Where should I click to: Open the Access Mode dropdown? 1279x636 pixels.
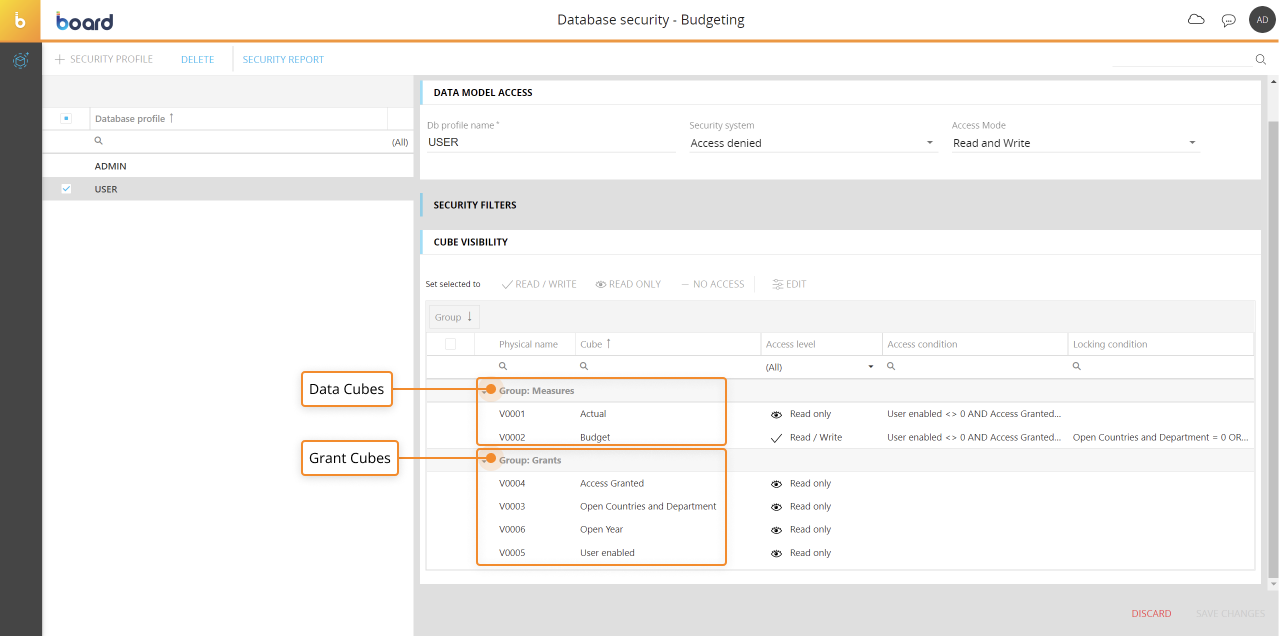(1074, 143)
